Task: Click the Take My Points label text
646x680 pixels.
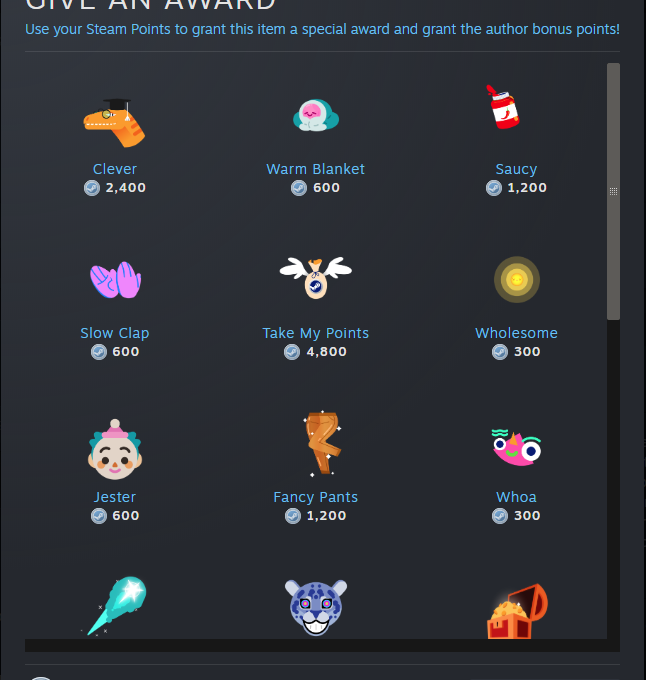Action: pyautogui.click(x=316, y=333)
